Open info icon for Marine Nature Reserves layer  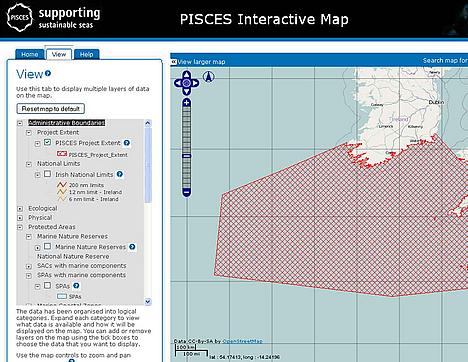point(132,247)
